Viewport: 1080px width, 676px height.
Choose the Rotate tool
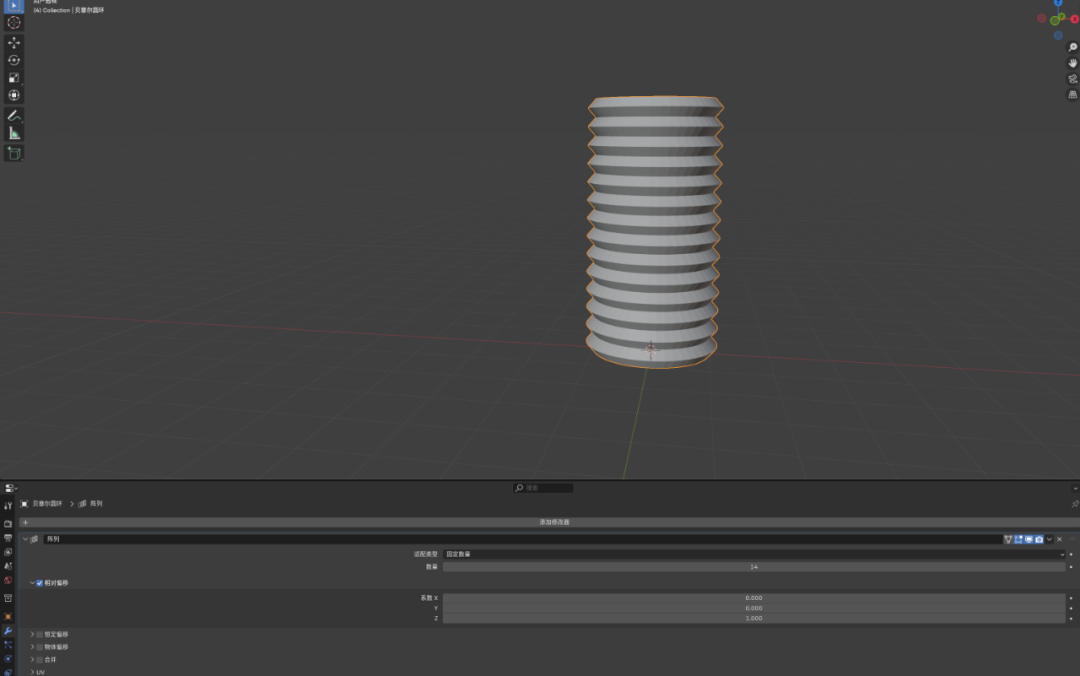14,60
